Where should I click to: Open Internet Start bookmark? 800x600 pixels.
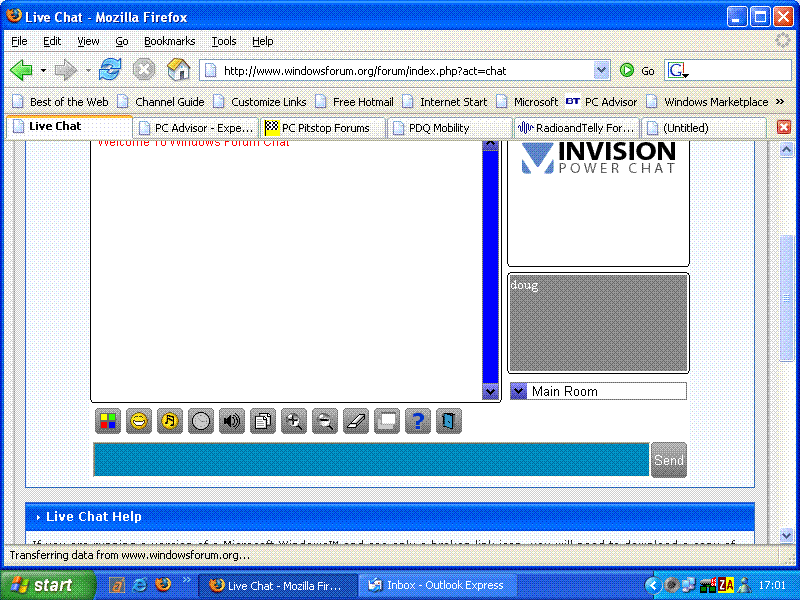[445, 102]
